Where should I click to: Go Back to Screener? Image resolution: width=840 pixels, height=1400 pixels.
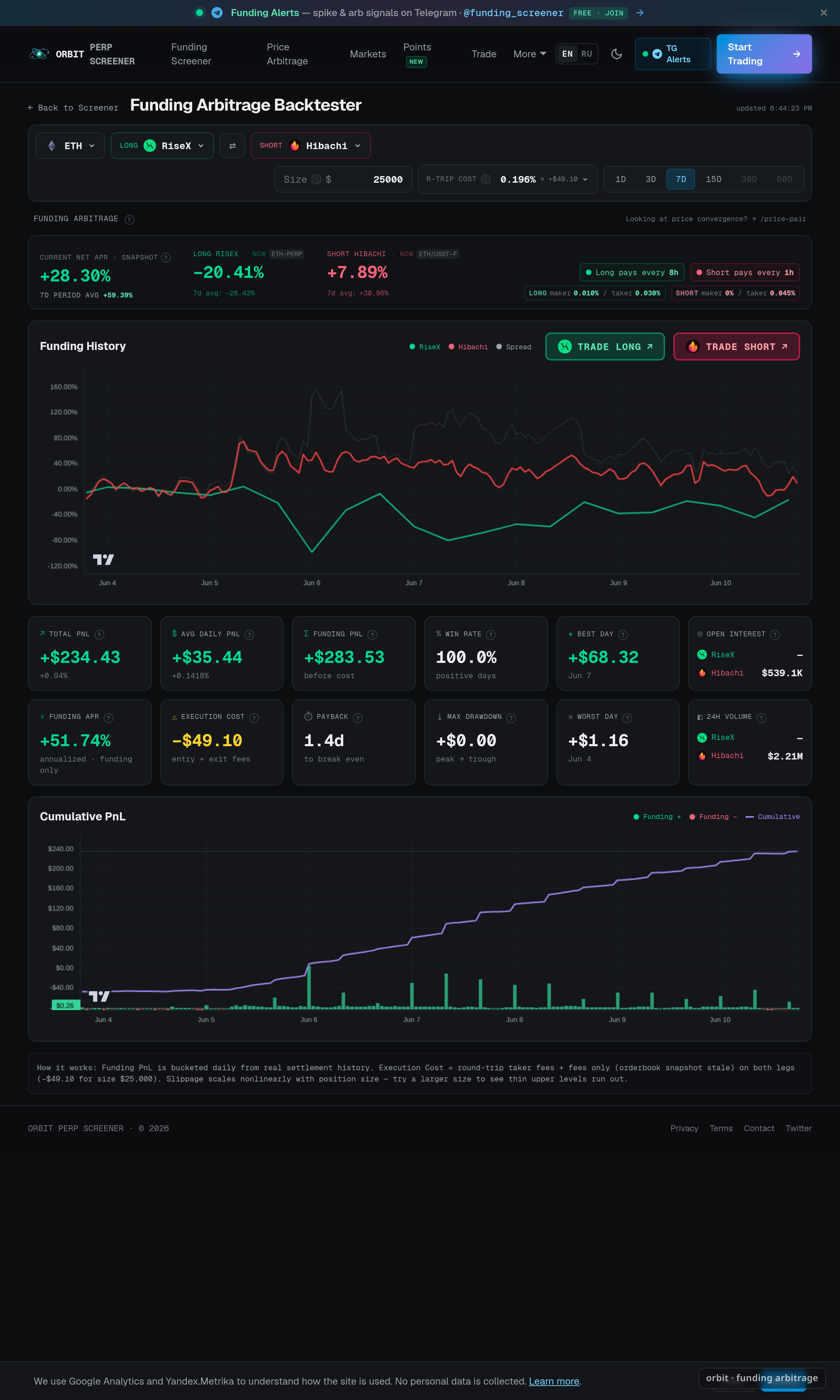click(x=73, y=107)
